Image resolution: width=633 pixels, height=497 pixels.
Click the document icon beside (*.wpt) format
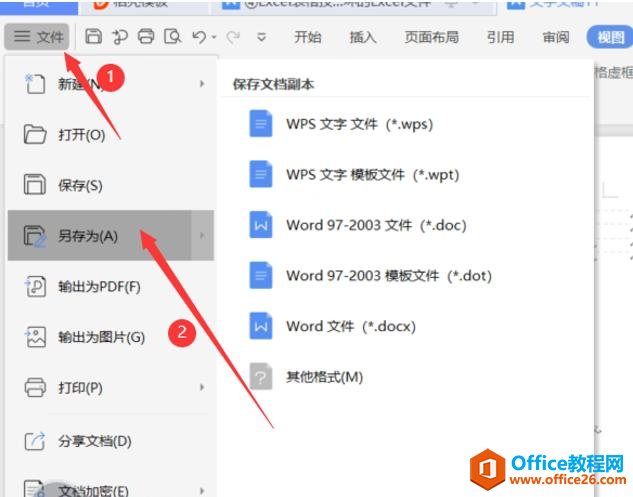point(260,174)
